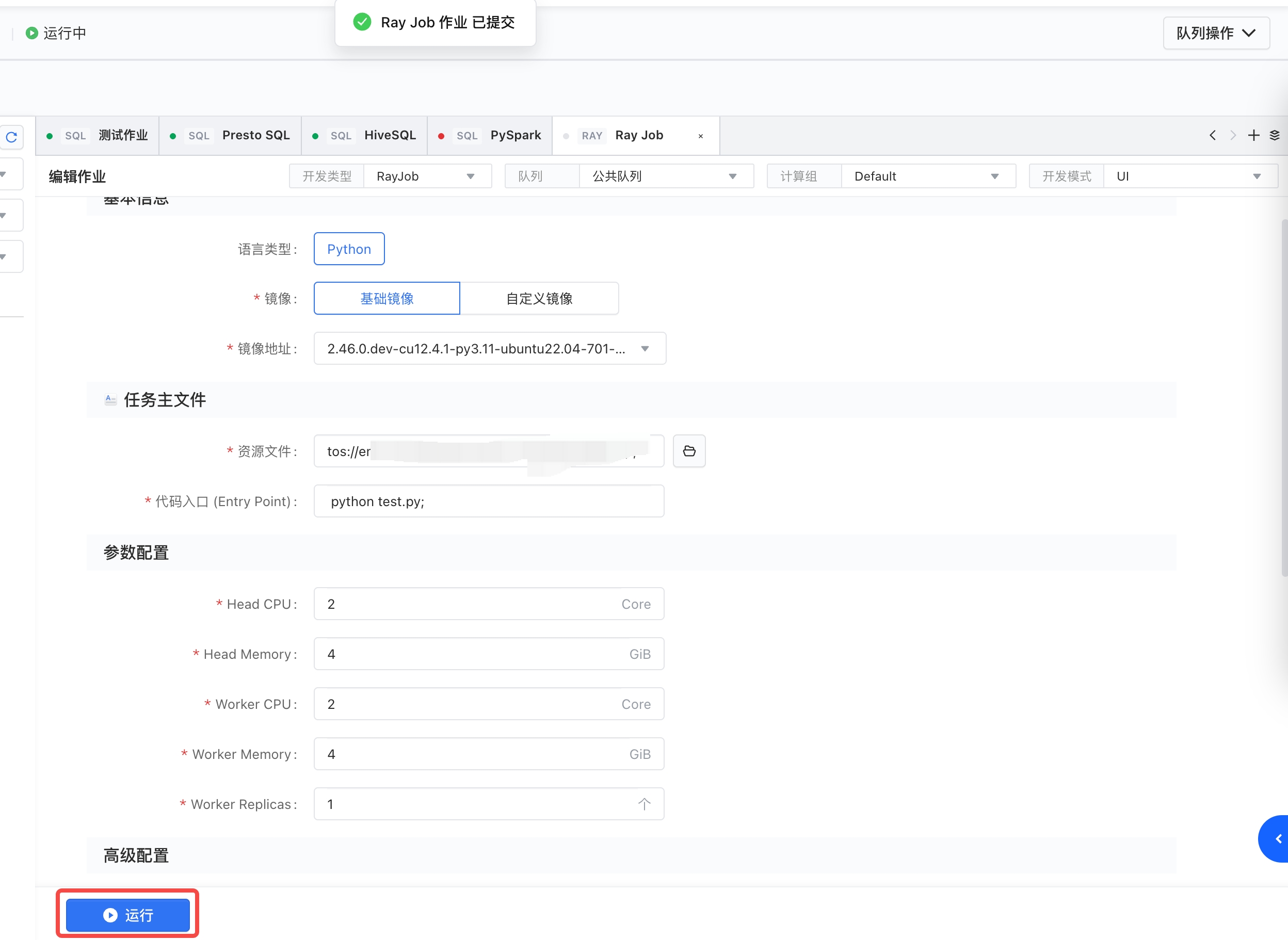Click the plus icon to add tab
This screenshot has height=940, width=1288.
coord(1253,135)
